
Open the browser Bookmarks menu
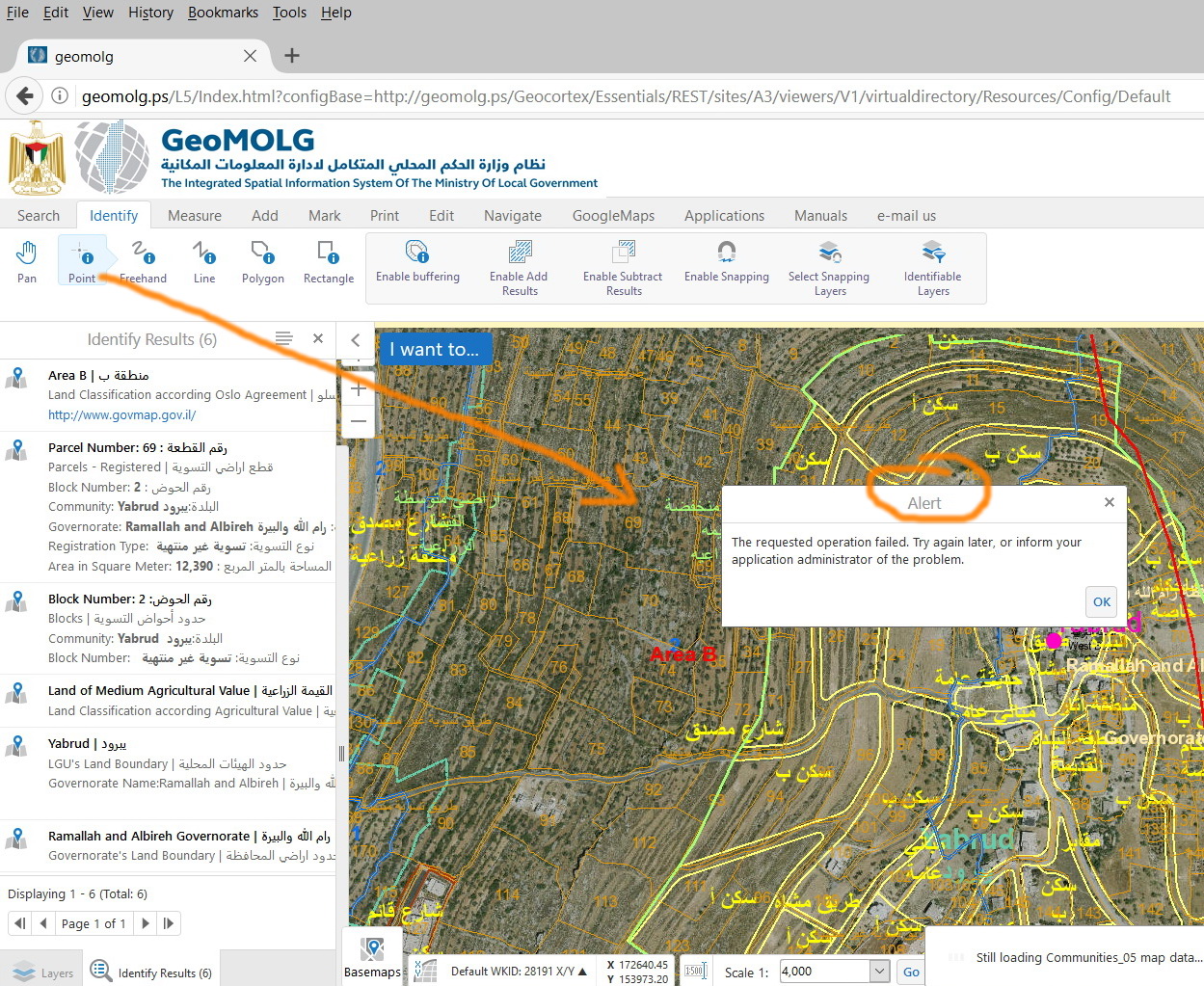click(223, 13)
